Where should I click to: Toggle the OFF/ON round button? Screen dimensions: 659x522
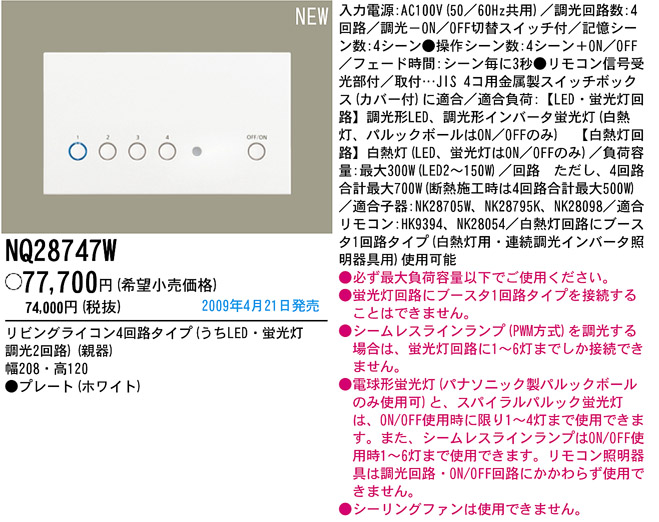[x=256, y=152]
